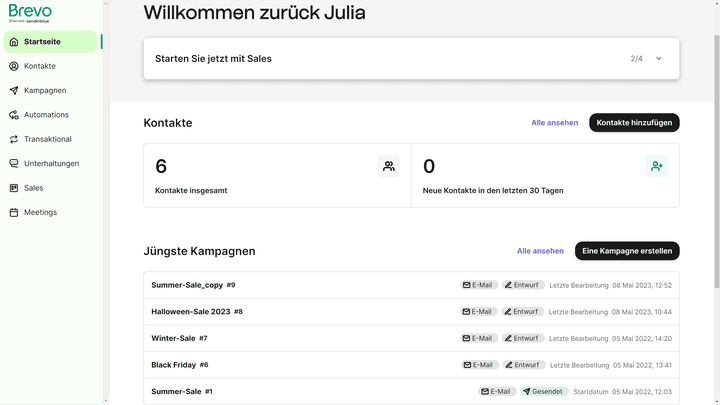Click the Automations sidebar icon
This screenshot has width=720, height=405.
tap(14, 115)
